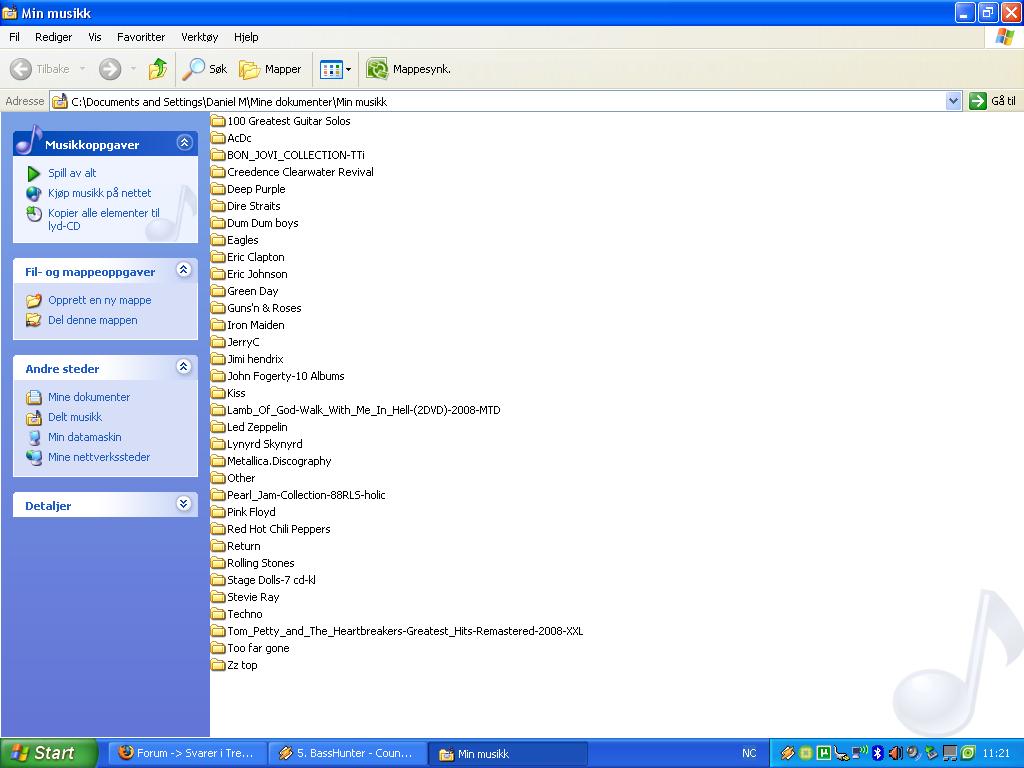Select John Fogerty-10 Albums folder name

(x=285, y=376)
